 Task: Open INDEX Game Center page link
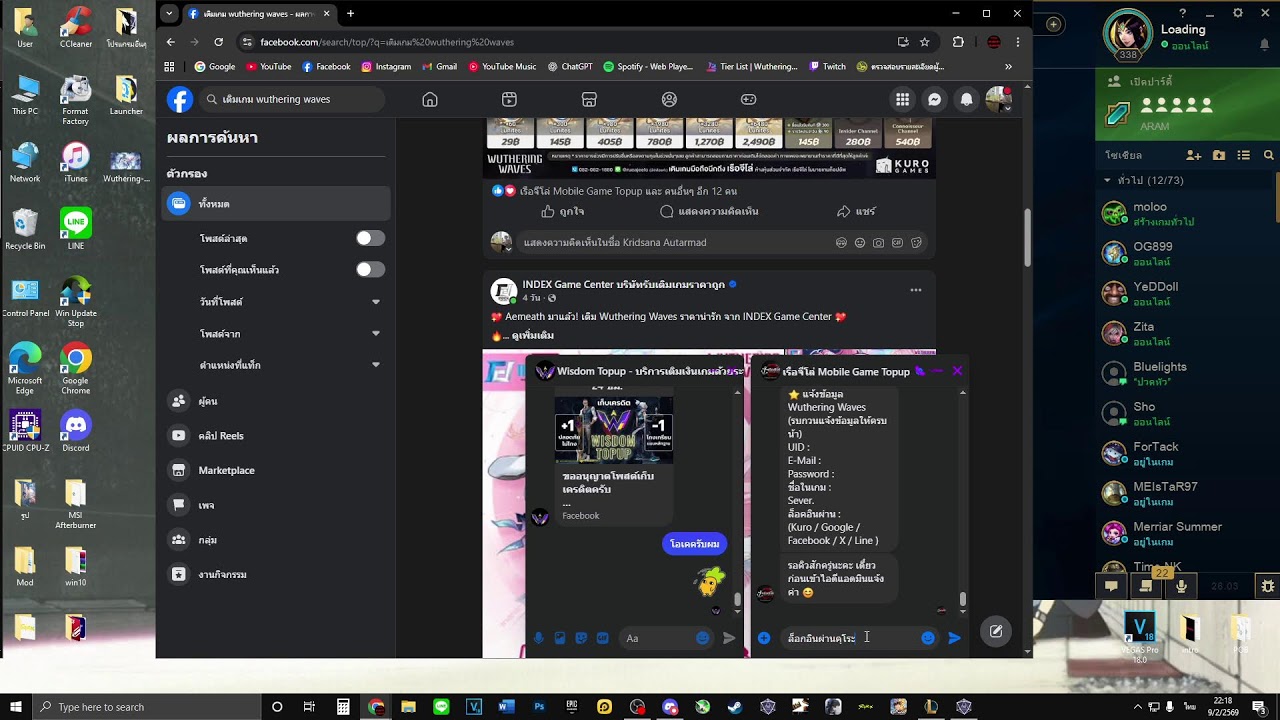coord(623,285)
